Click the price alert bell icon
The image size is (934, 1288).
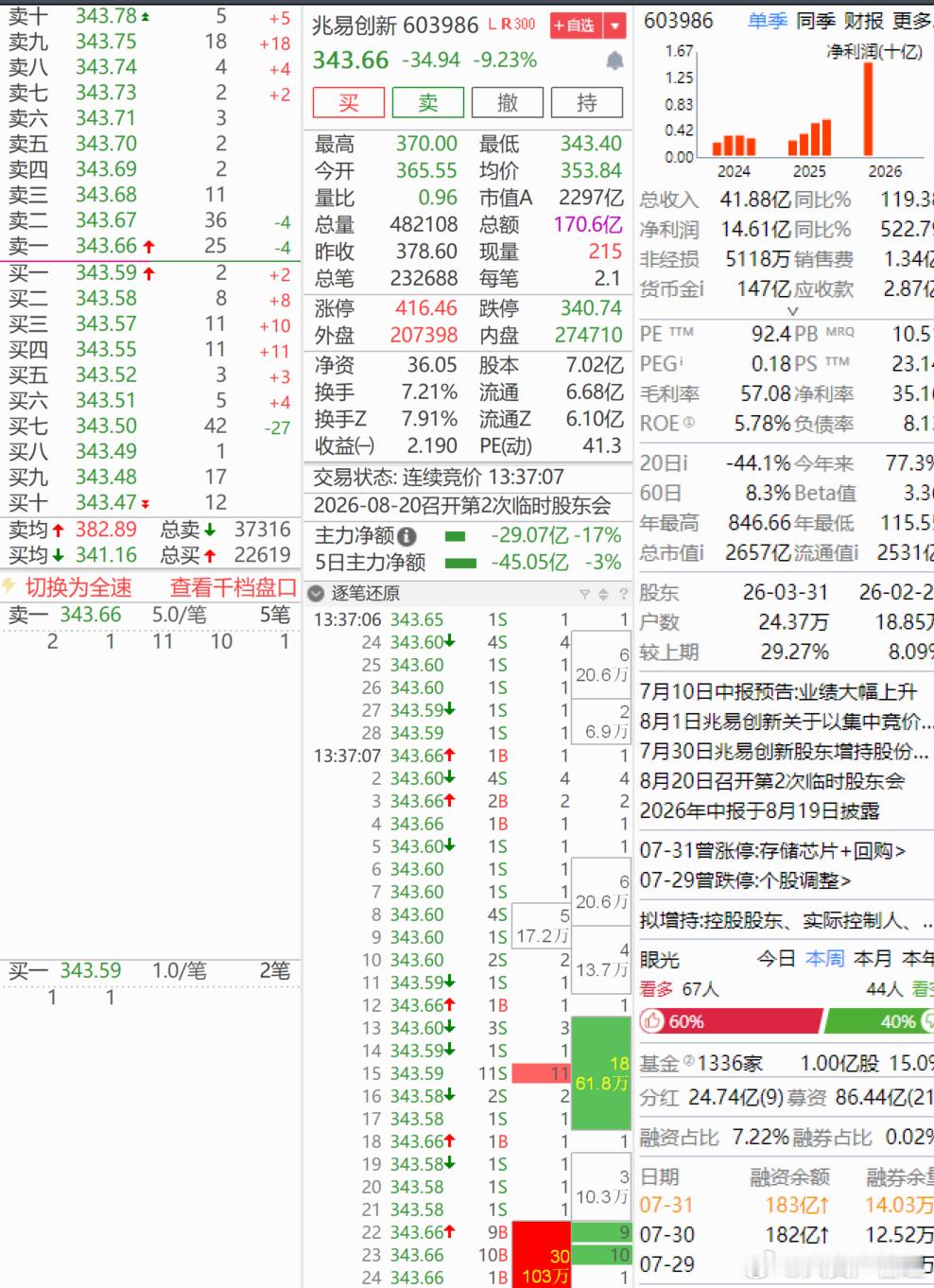[614, 61]
